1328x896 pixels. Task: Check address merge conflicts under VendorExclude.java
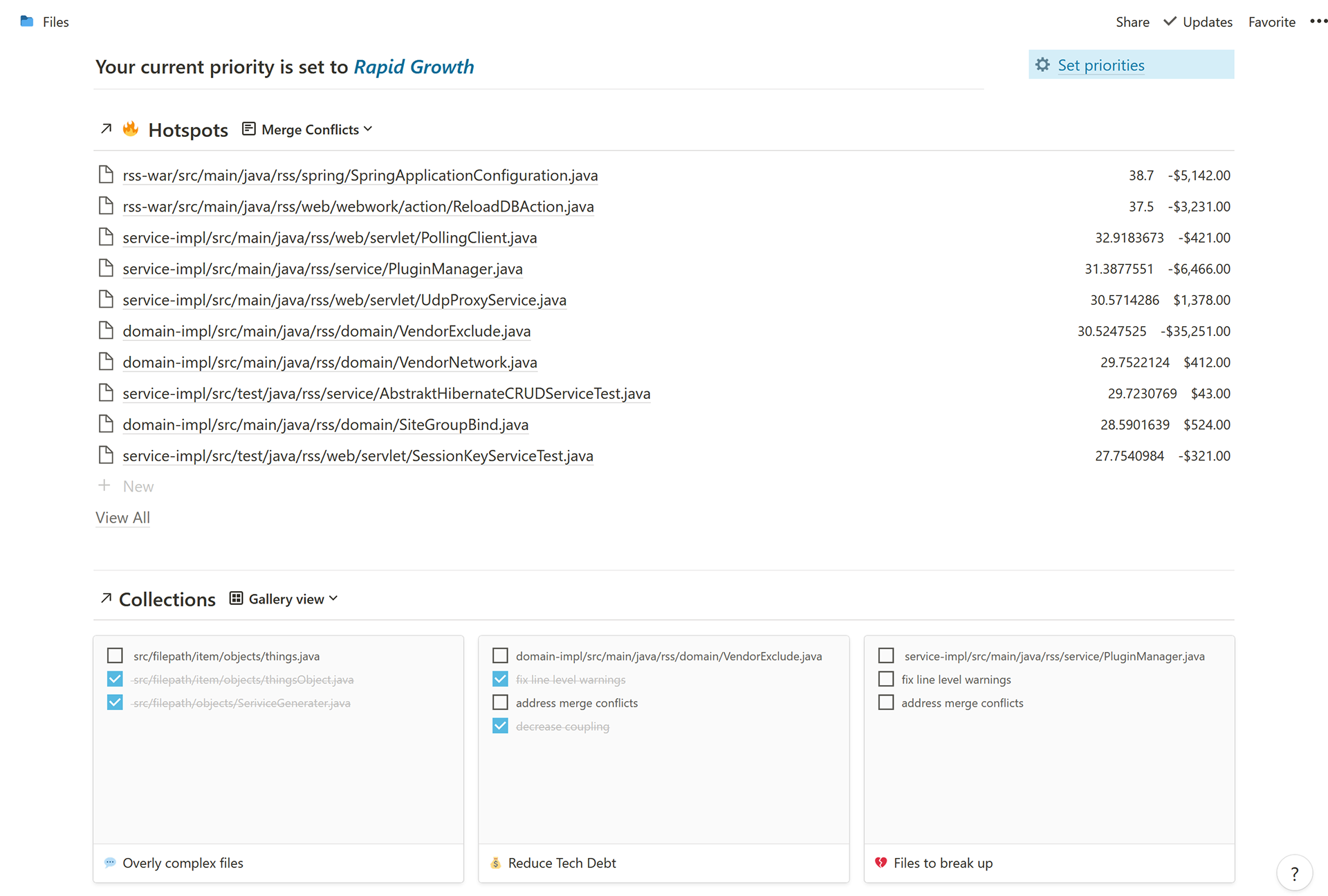500,702
